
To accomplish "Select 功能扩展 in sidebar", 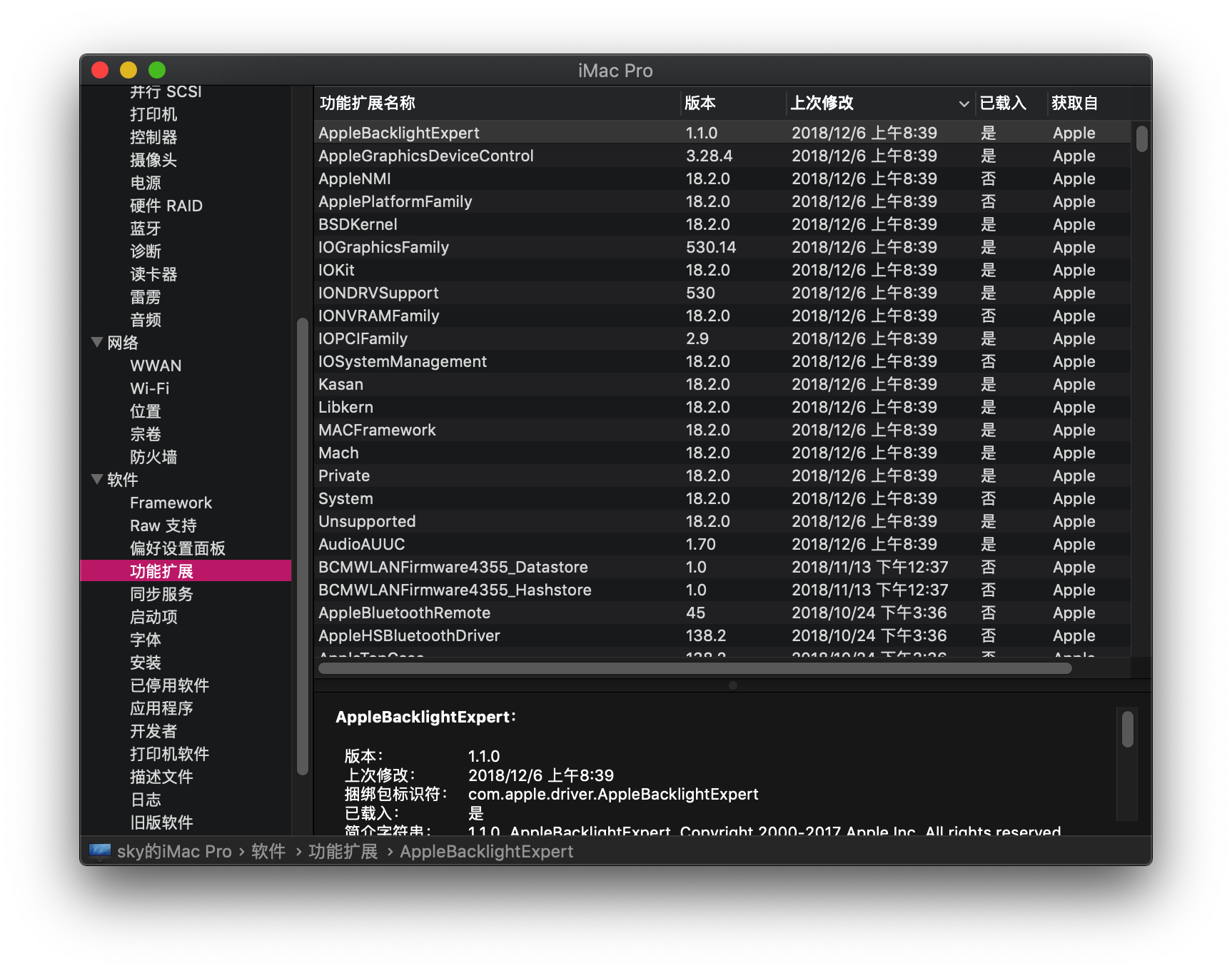I will pos(186,571).
